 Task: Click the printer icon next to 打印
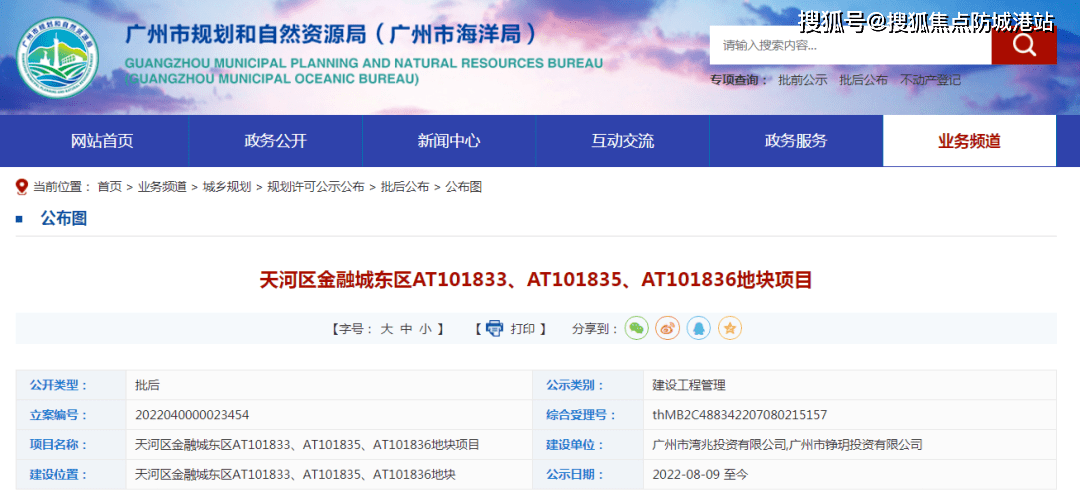[495, 328]
